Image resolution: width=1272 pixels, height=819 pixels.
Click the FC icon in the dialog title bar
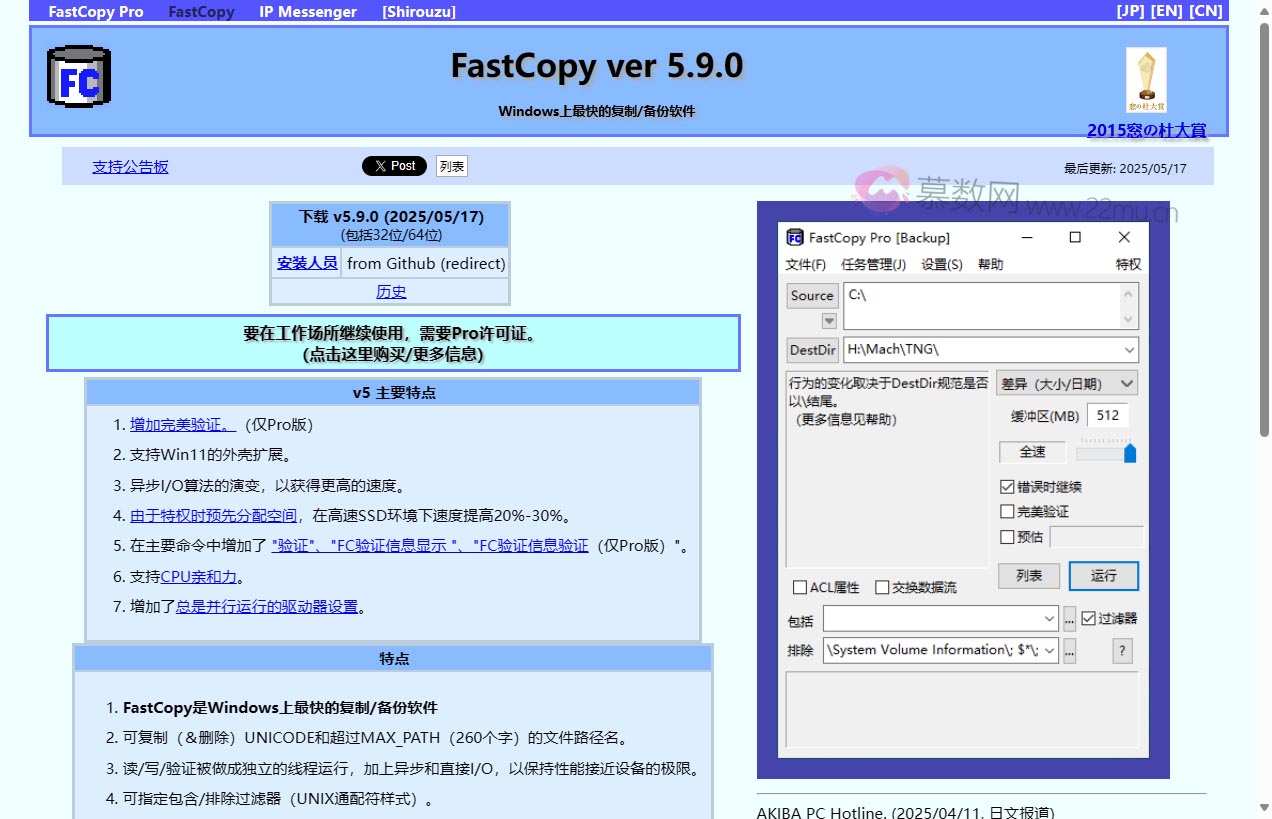[795, 237]
